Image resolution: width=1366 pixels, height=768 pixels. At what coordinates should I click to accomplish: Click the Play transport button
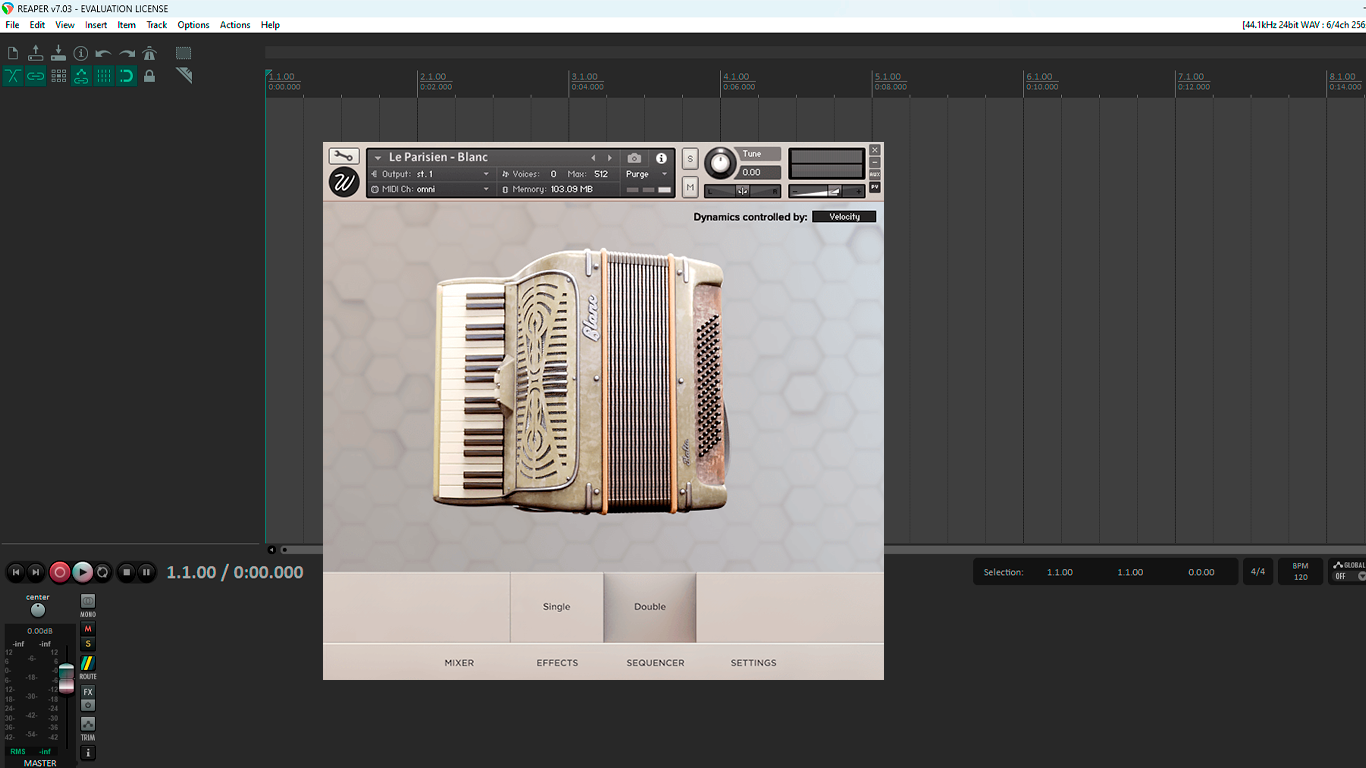[x=82, y=572]
